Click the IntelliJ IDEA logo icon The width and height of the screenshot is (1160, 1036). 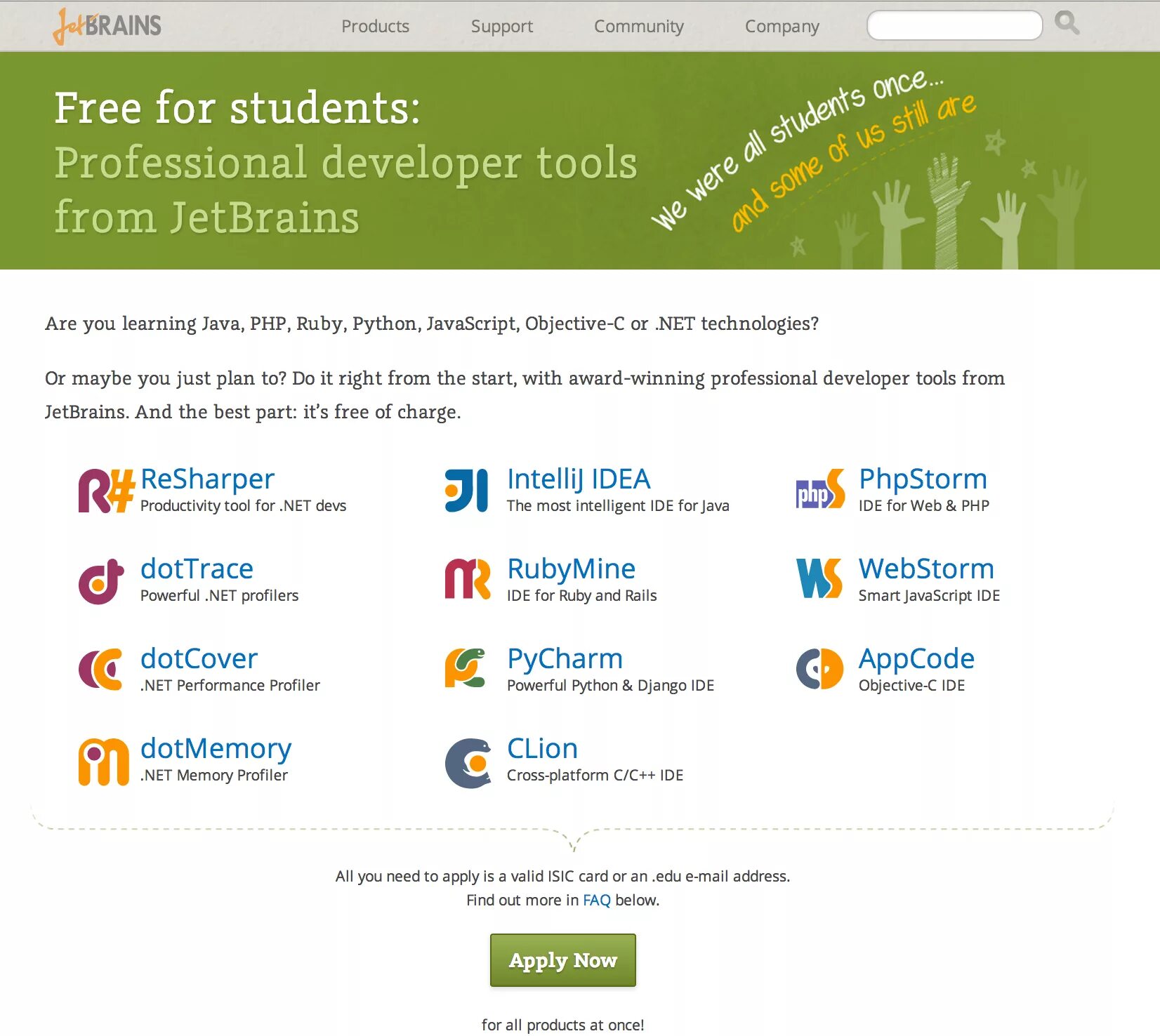(466, 491)
